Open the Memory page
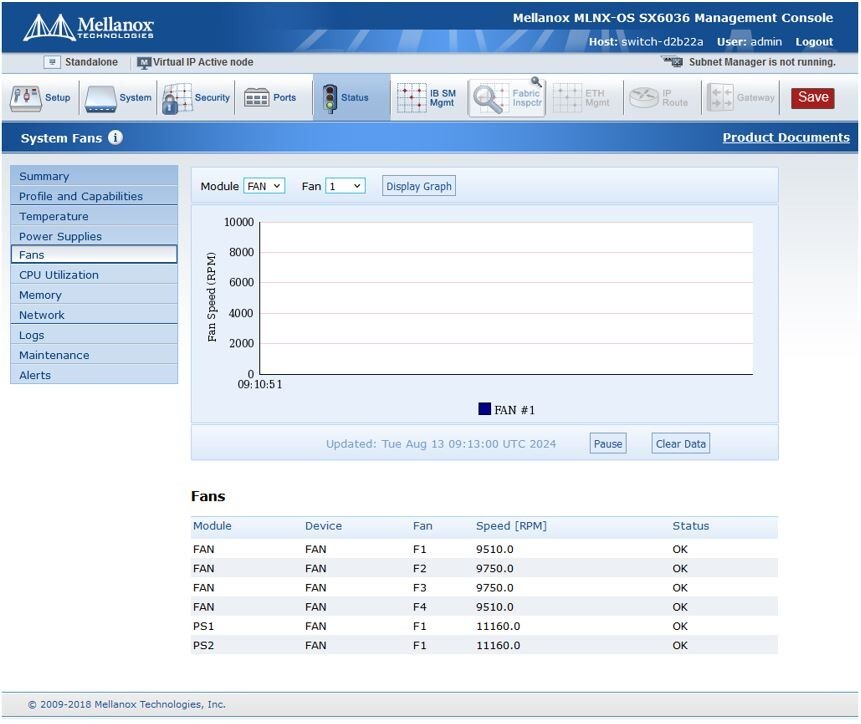Image resolution: width=861 pixels, height=724 pixels. click(94, 295)
